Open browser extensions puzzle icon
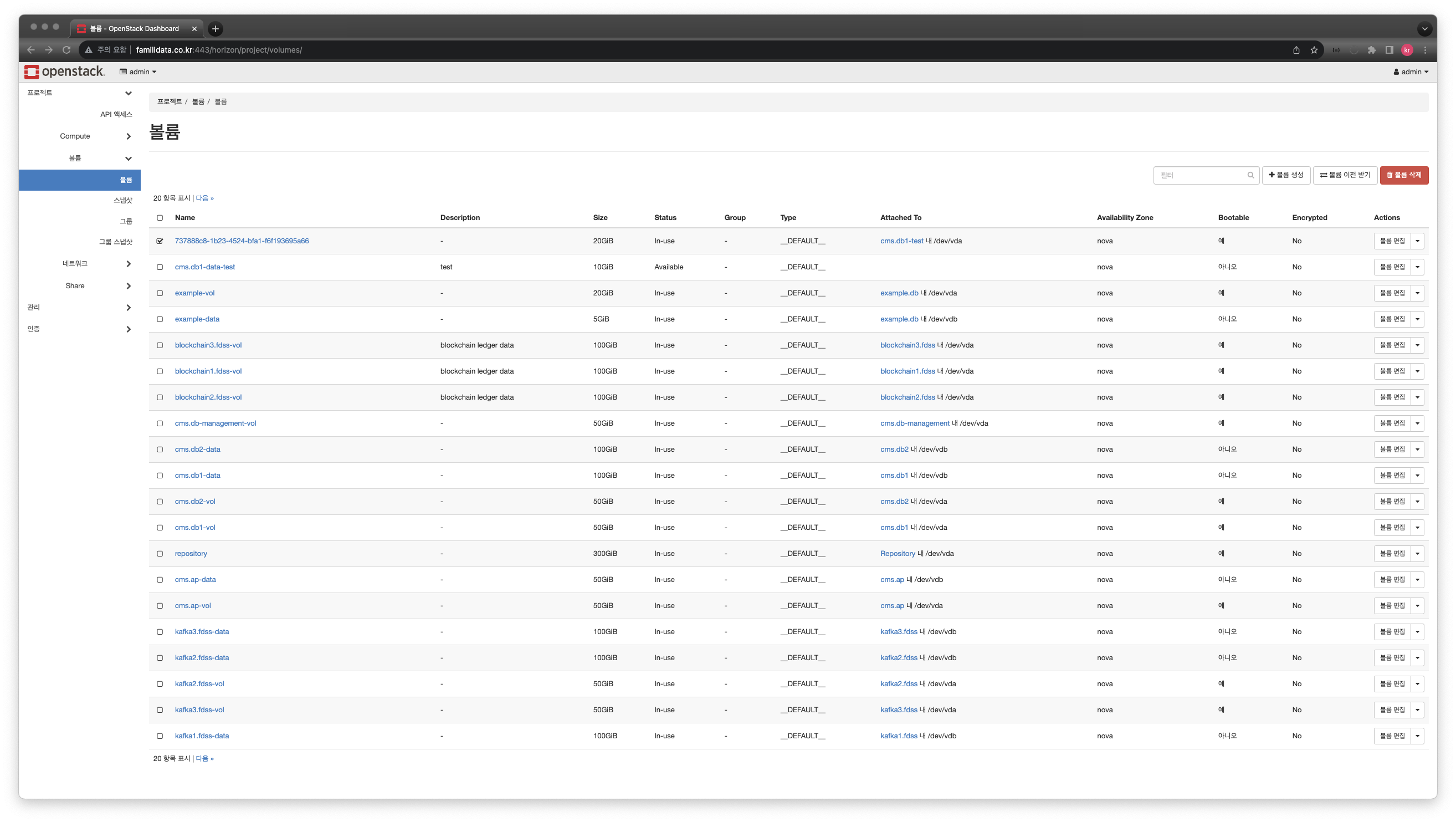Screen dimensions: 1456x822 point(1372,50)
